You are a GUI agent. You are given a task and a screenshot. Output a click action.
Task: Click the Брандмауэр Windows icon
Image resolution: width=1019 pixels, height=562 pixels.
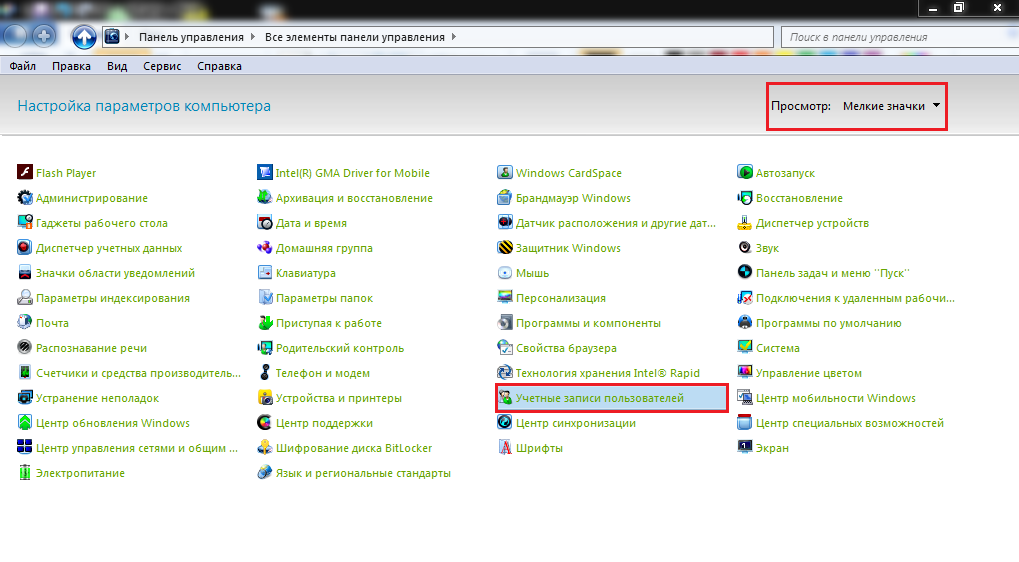505,198
